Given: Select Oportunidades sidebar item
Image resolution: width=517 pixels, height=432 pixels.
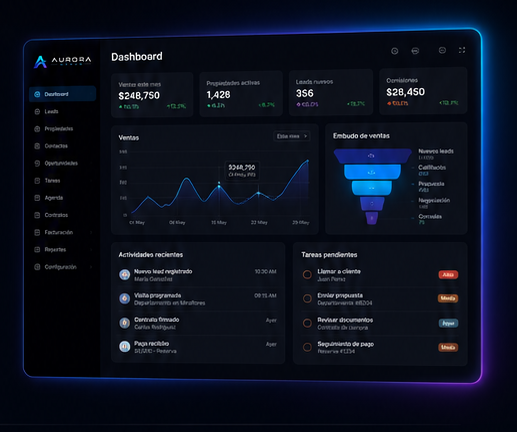Looking at the screenshot, I should pos(61,163).
